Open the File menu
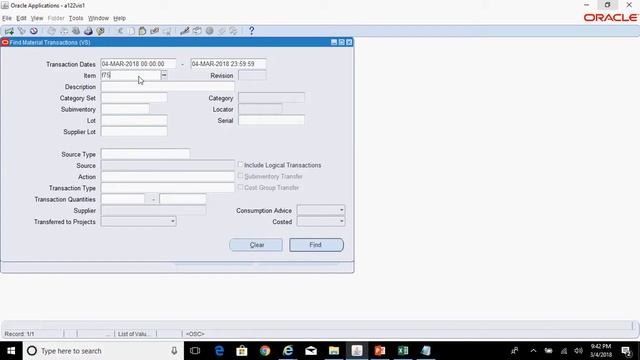This screenshot has width=640, height=360. tap(7, 18)
